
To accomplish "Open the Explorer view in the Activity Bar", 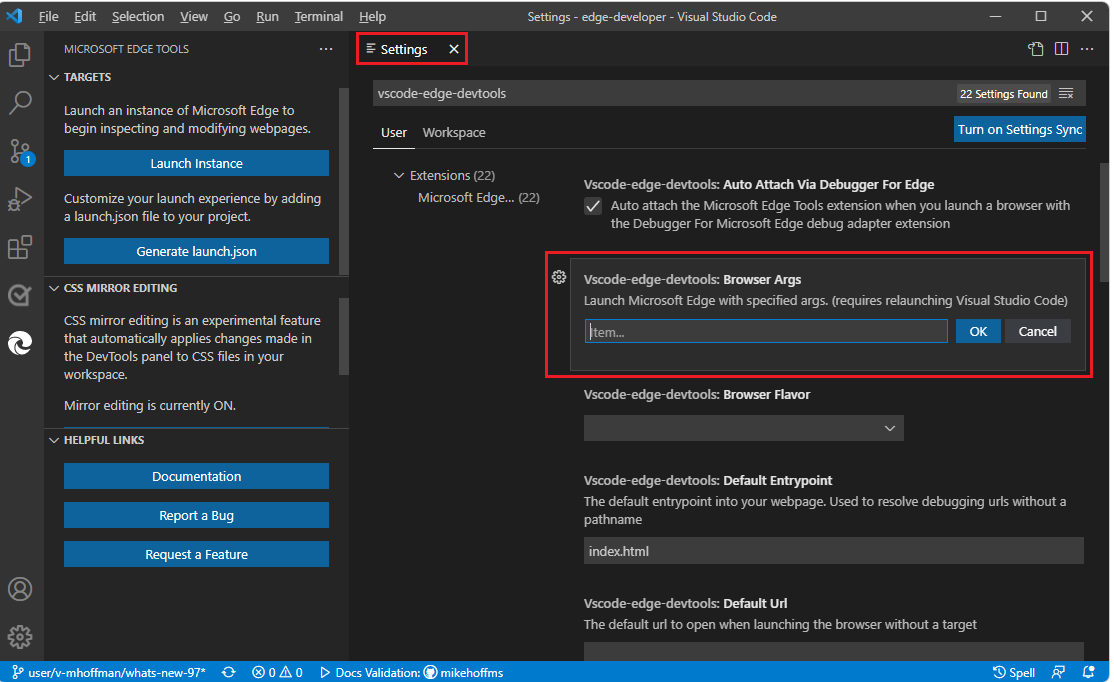I will coord(21,55).
